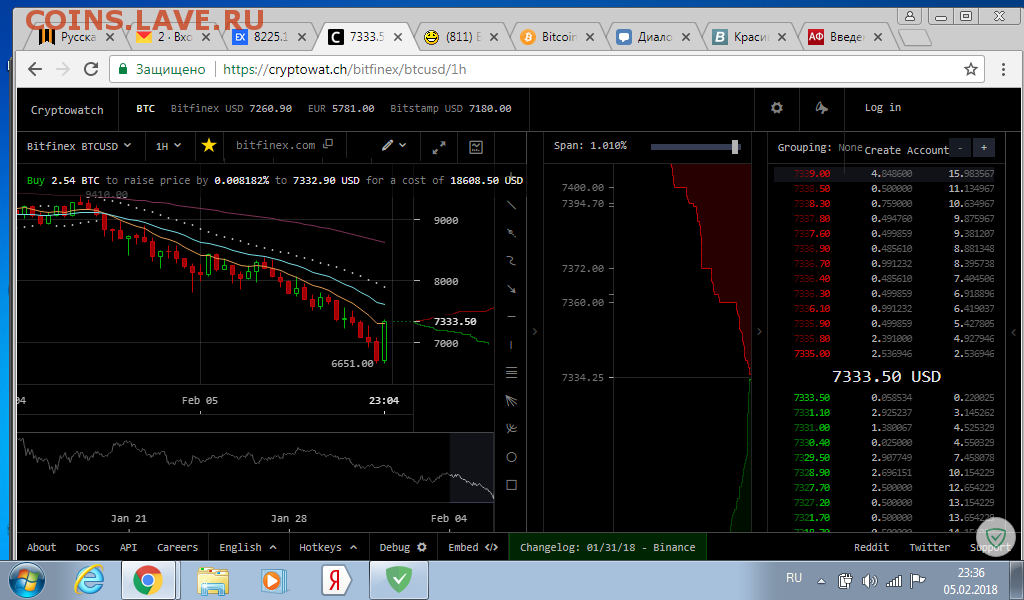Screen dimensions: 1024x600
Task: Go to Cryptowatch home logo
Action: pyautogui.click(x=67, y=110)
